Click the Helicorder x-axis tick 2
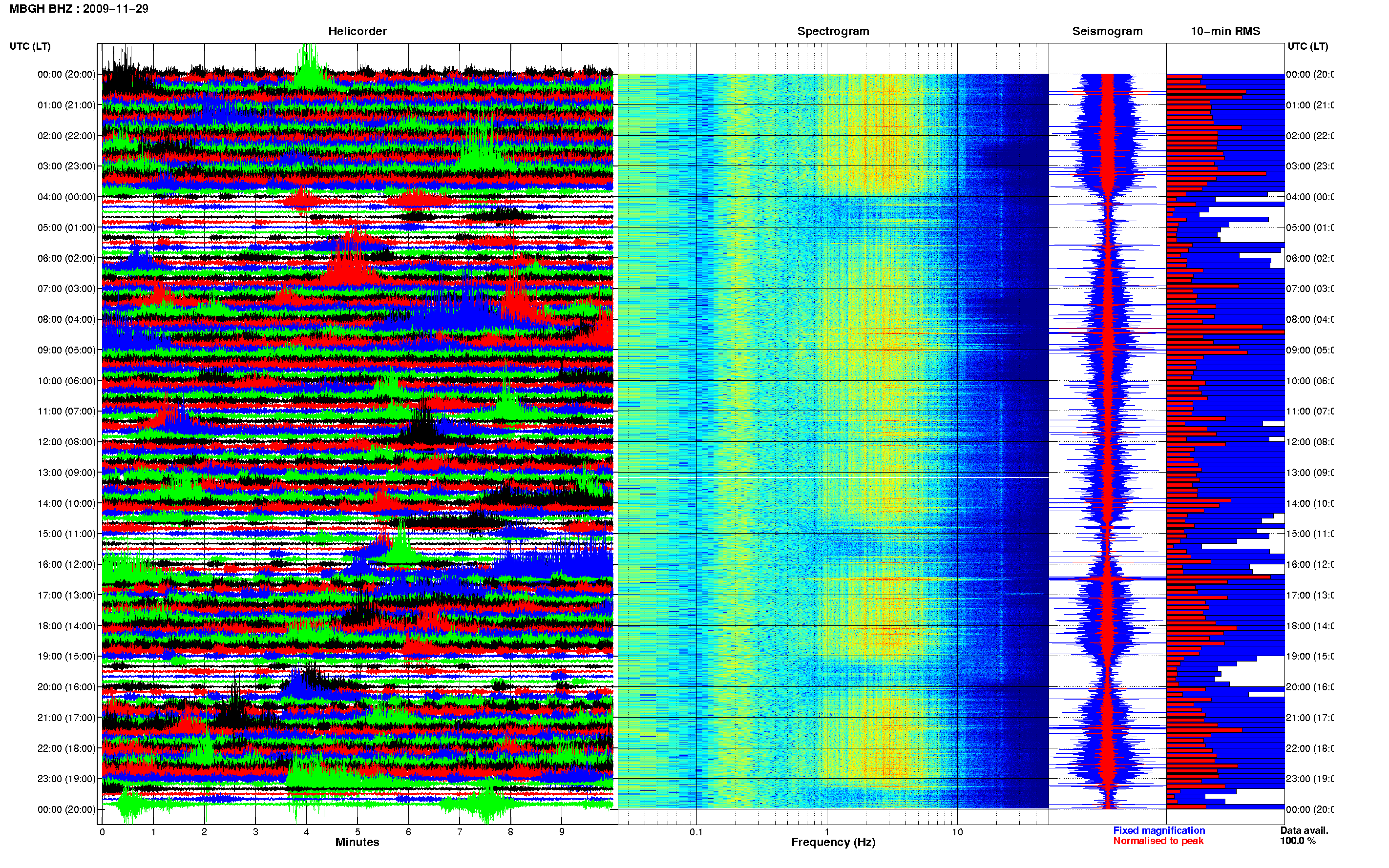Screen dimensions: 1389x868 pyautogui.click(x=205, y=832)
